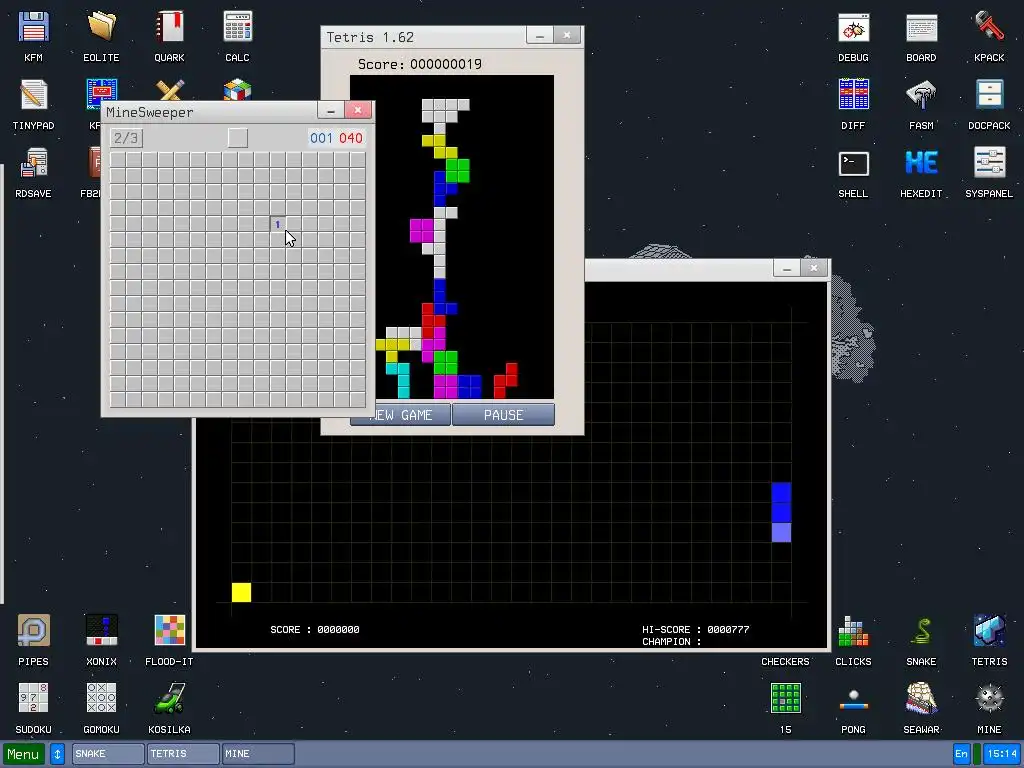
Task: Open the DOCPACK desktop icon
Action: coord(989,104)
